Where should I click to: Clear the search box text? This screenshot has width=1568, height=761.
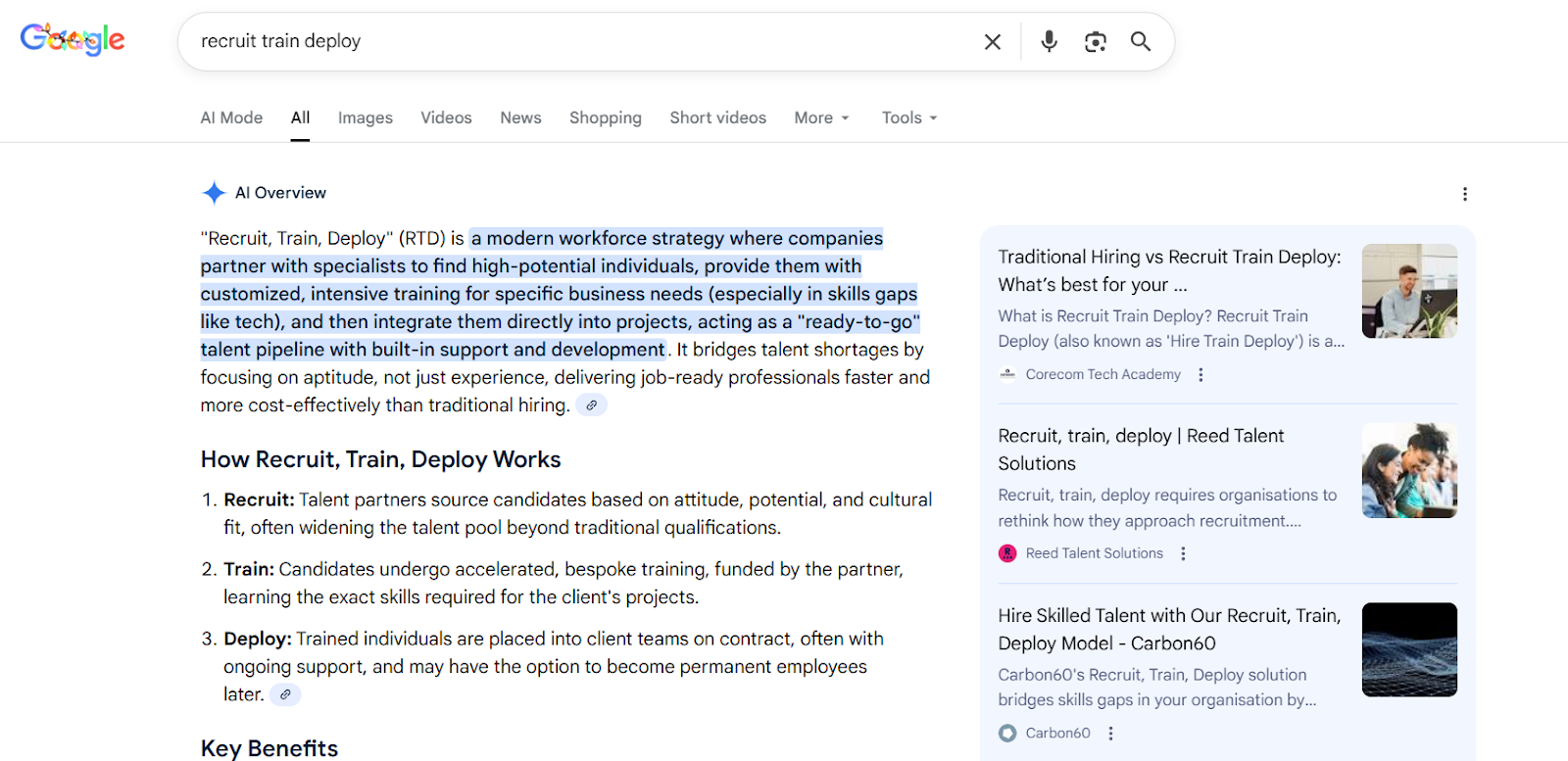pyautogui.click(x=992, y=41)
